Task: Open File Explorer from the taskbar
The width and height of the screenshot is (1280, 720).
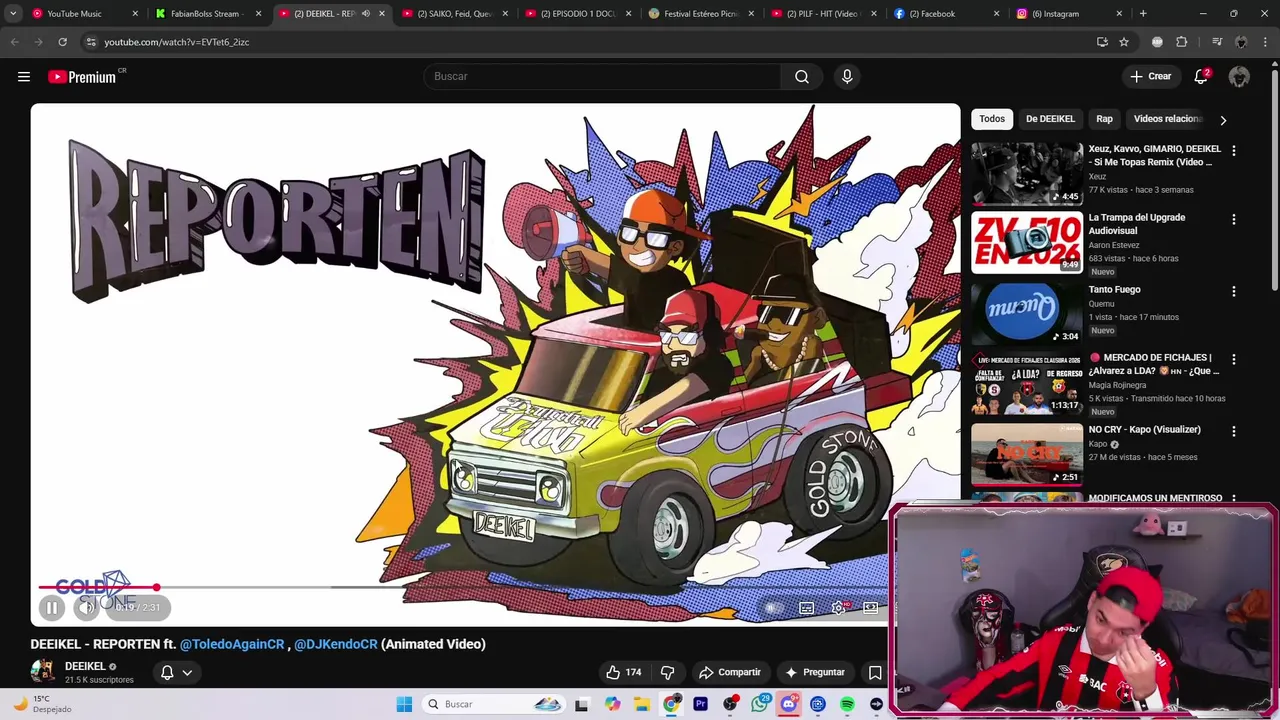Action: click(642, 704)
